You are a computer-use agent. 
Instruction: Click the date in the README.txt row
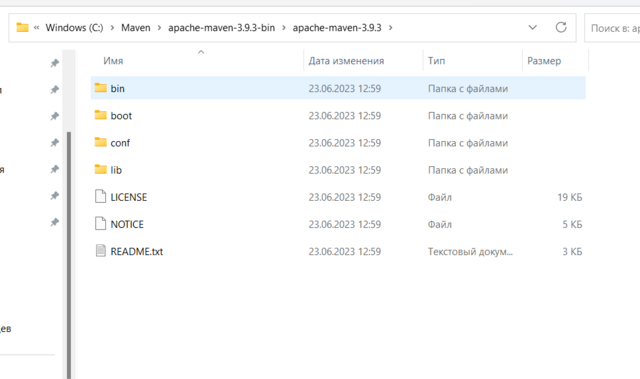pos(344,251)
